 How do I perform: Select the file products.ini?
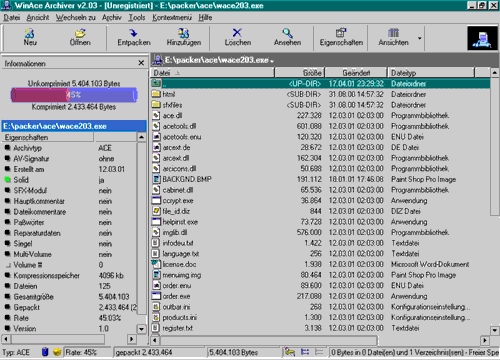click(x=180, y=317)
